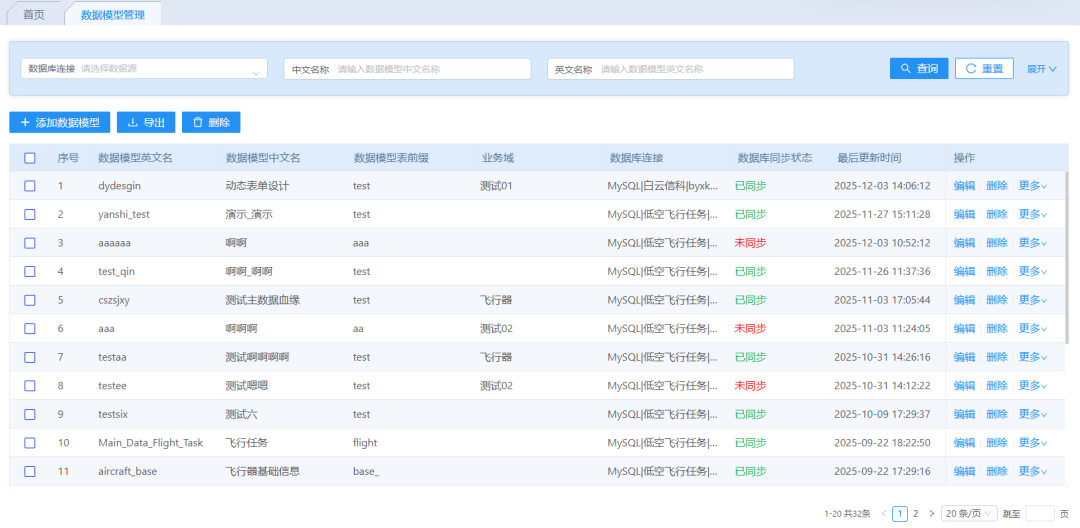Click 编辑 link for the aaaaaa row
This screenshot has width=1080, height=528.
(964, 243)
